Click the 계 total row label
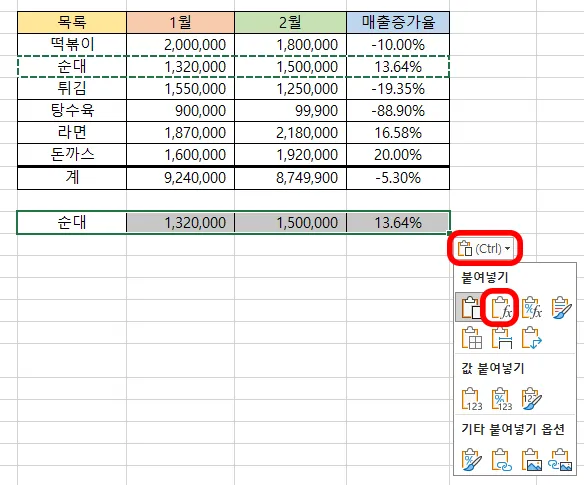Viewport: 584px width, 485px height. coord(72,178)
